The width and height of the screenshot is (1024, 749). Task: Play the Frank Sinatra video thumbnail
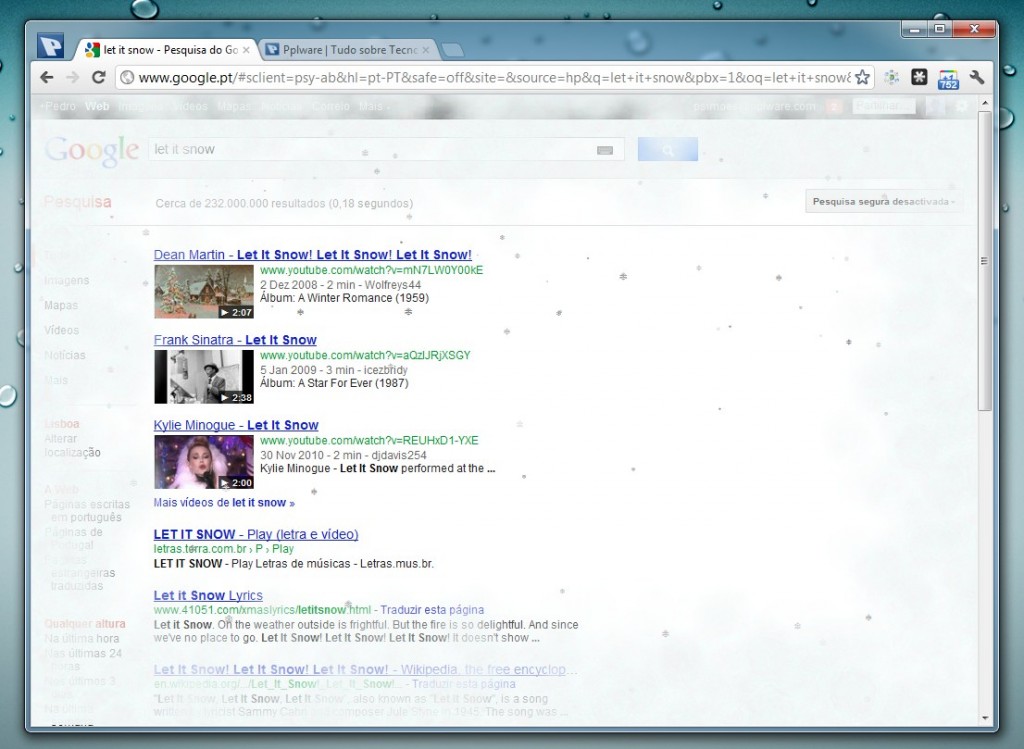click(204, 377)
